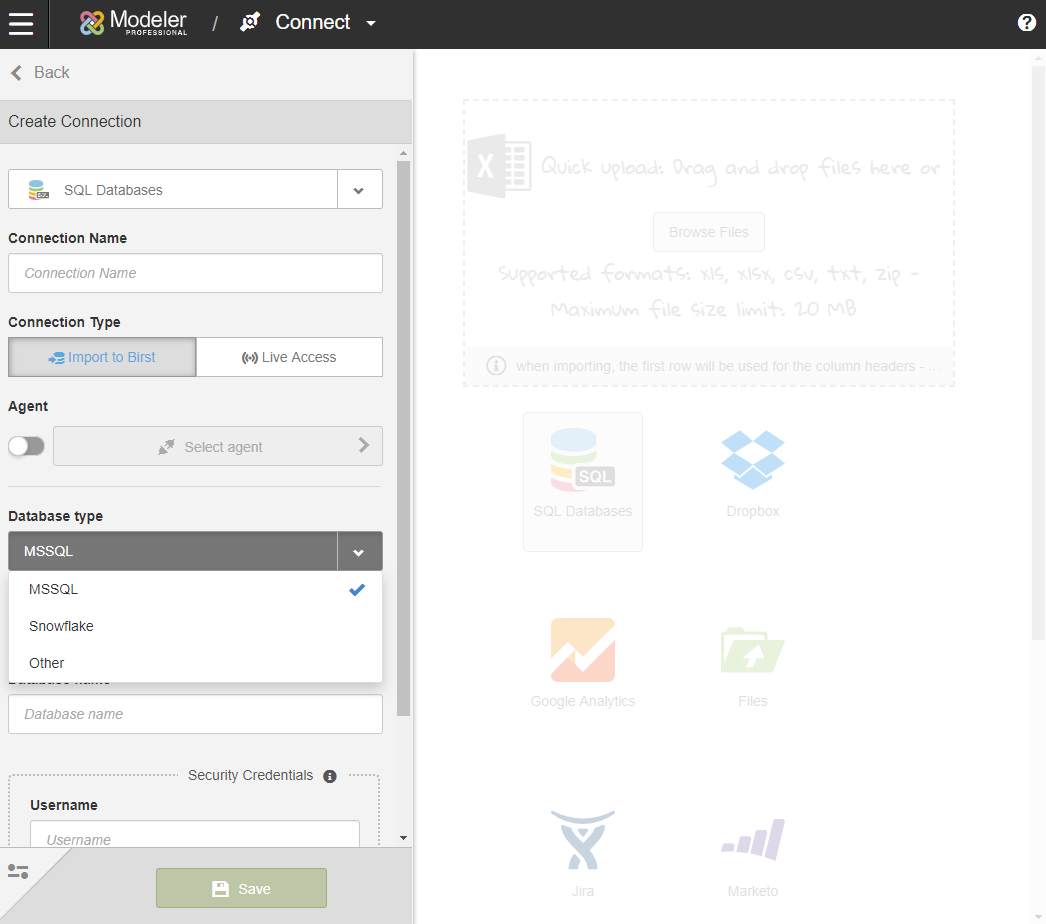Collapse the Database type dropdown arrow

coord(359,551)
